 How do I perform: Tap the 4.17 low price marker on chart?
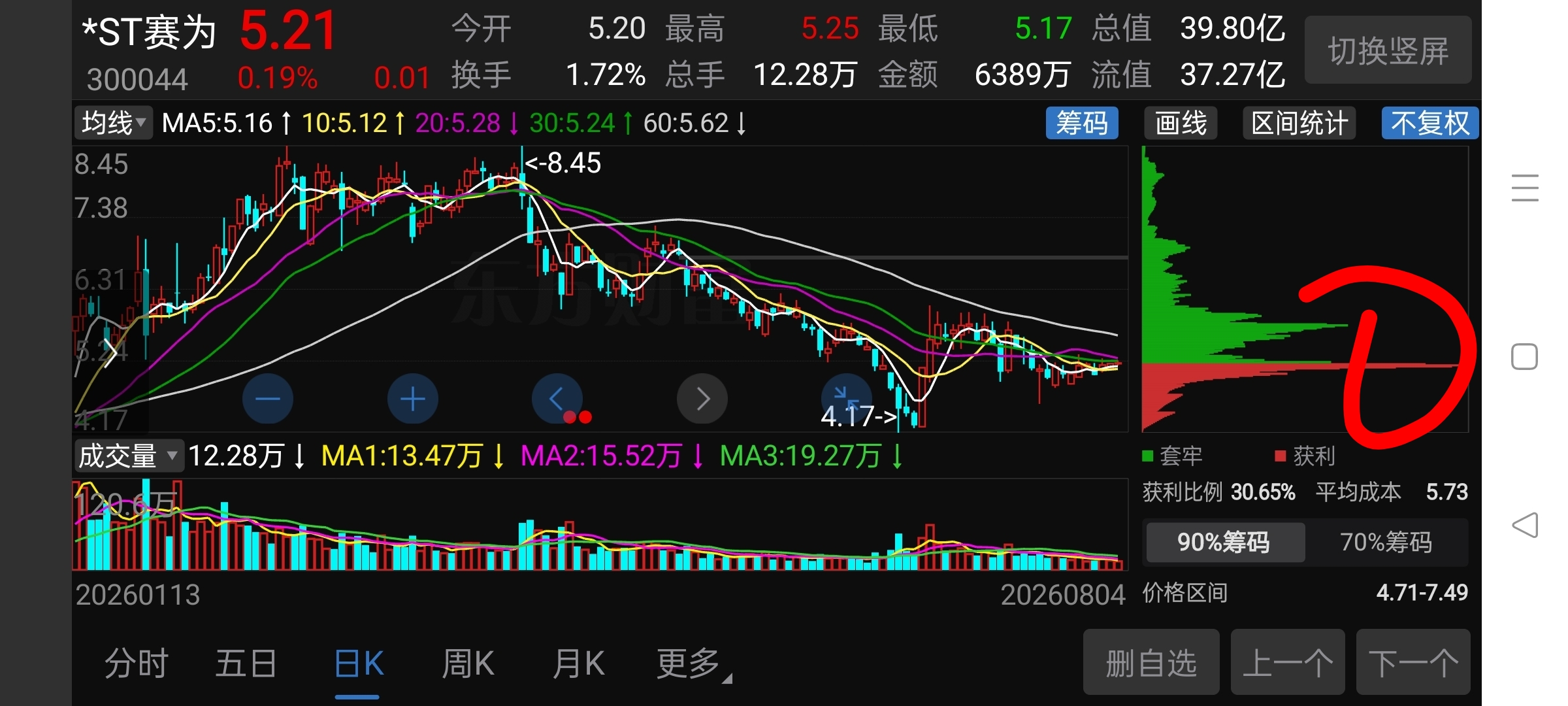(859, 416)
